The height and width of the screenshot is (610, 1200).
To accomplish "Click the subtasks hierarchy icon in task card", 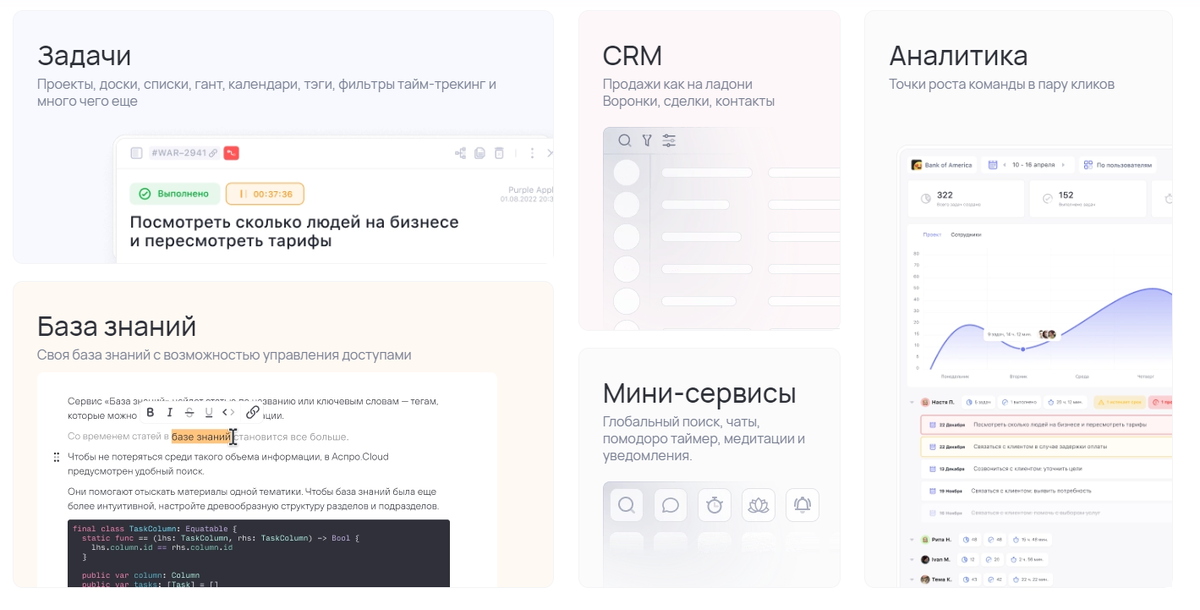I will click(x=460, y=153).
